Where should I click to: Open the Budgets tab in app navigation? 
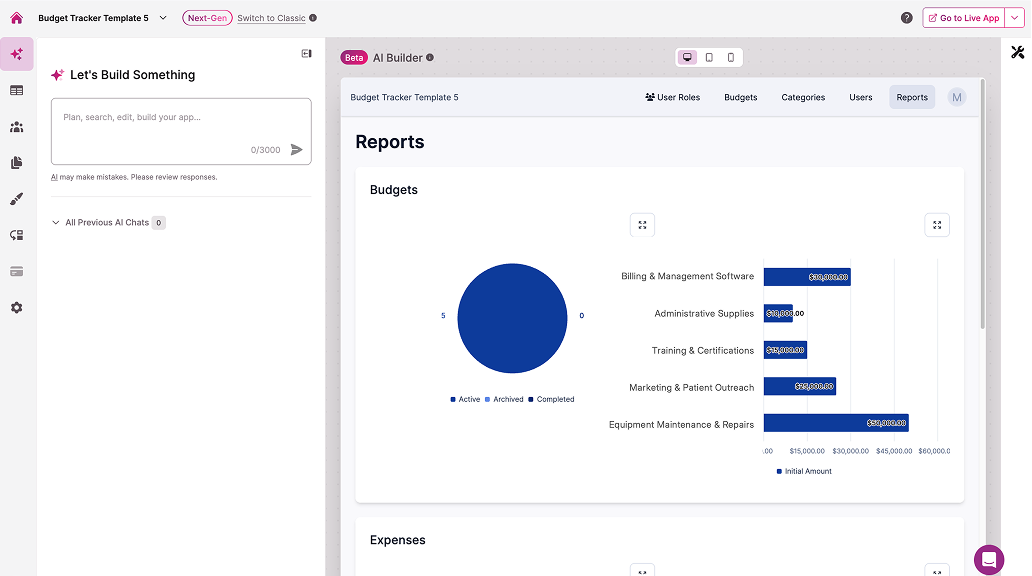740,98
